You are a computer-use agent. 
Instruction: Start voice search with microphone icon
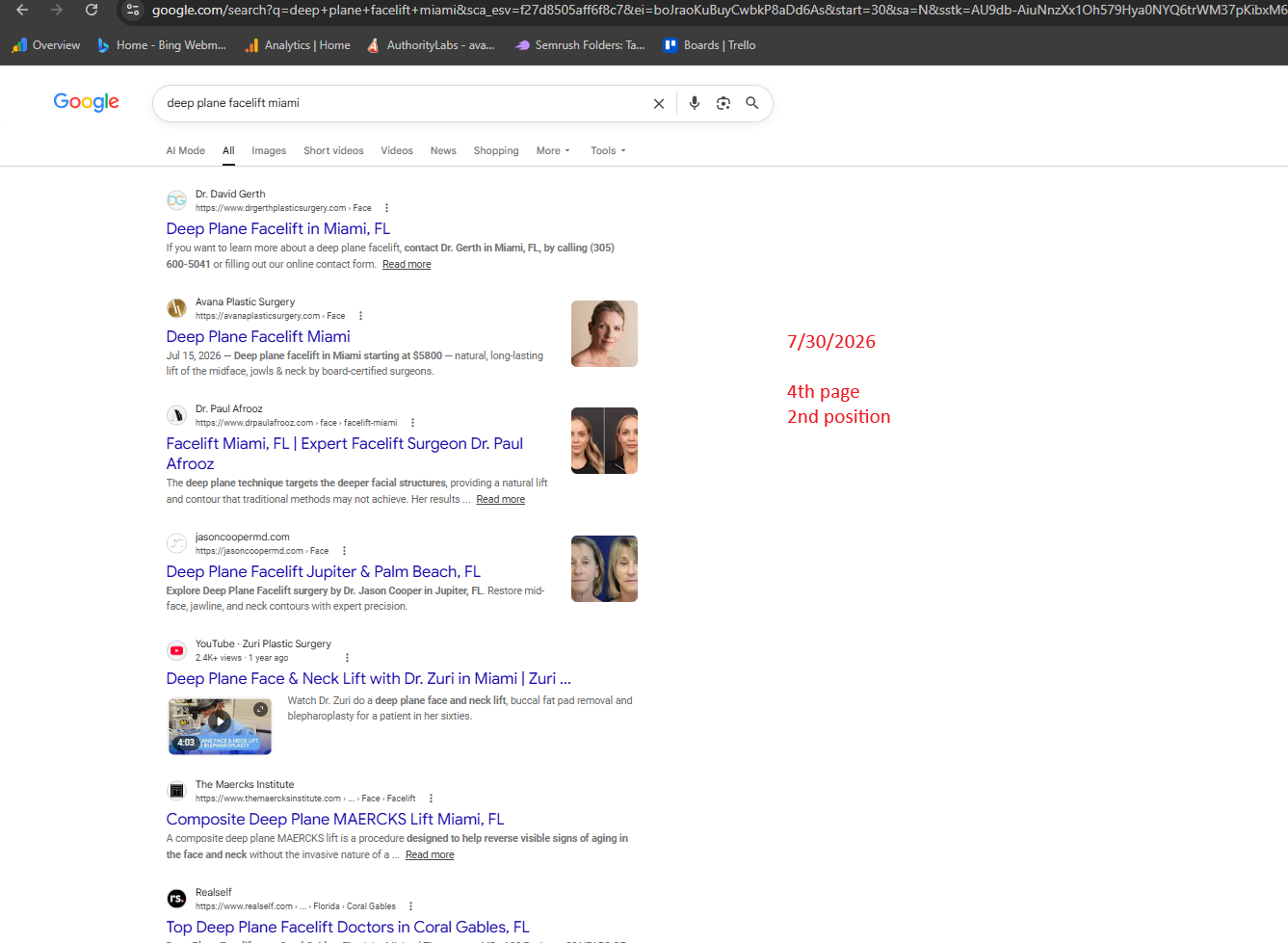tap(695, 103)
